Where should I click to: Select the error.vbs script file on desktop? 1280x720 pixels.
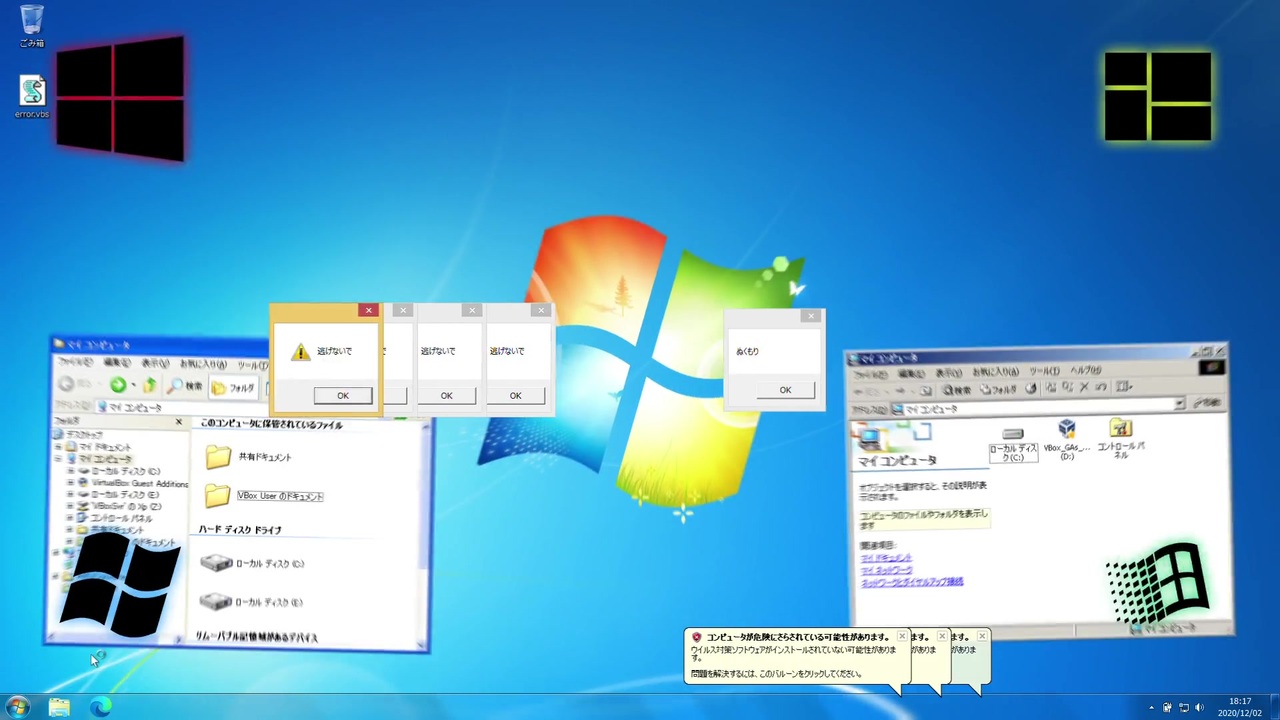32,97
